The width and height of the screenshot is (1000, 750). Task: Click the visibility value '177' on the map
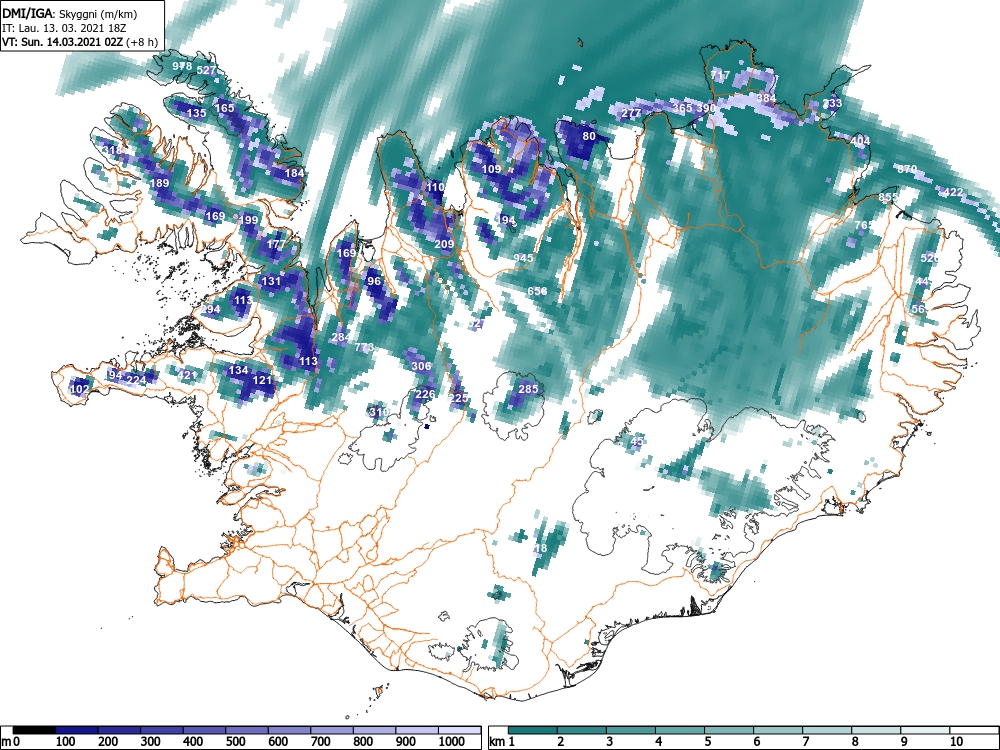click(x=276, y=244)
